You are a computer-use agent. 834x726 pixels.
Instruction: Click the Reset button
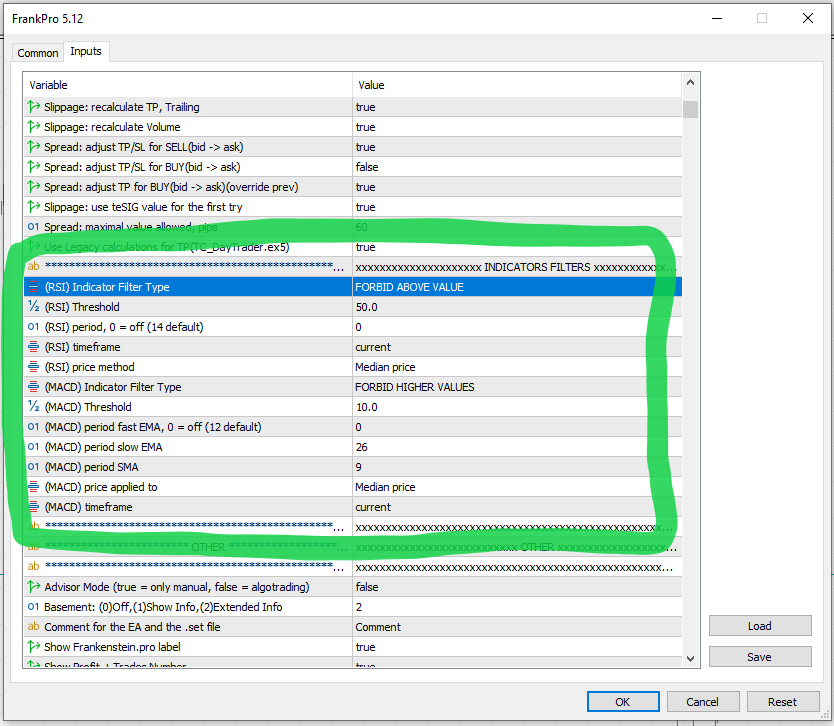pos(783,702)
